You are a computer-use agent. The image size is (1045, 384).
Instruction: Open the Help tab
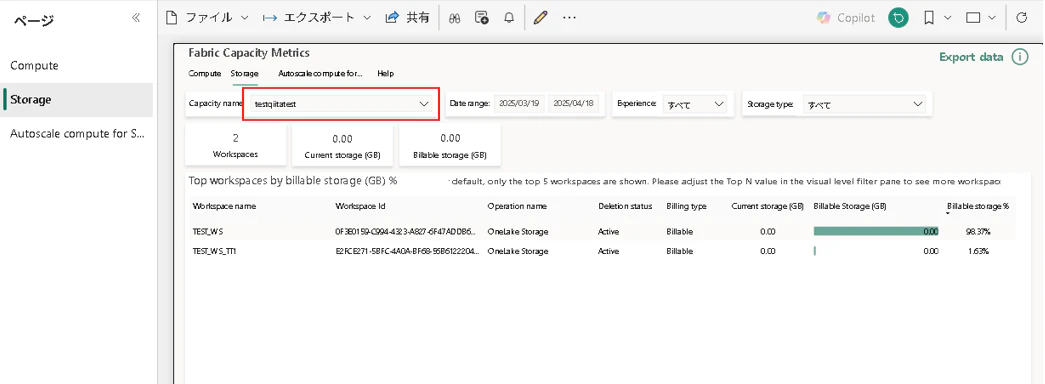click(385, 73)
